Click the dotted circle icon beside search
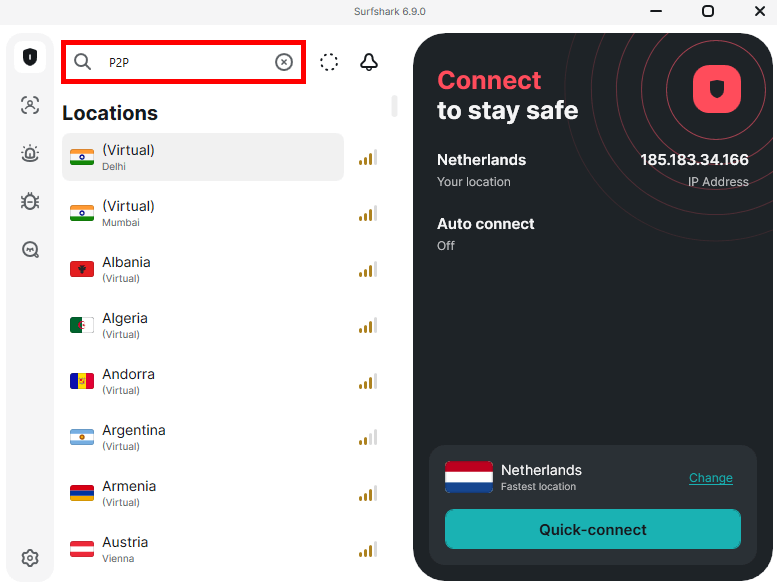777x586 pixels. point(329,62)
